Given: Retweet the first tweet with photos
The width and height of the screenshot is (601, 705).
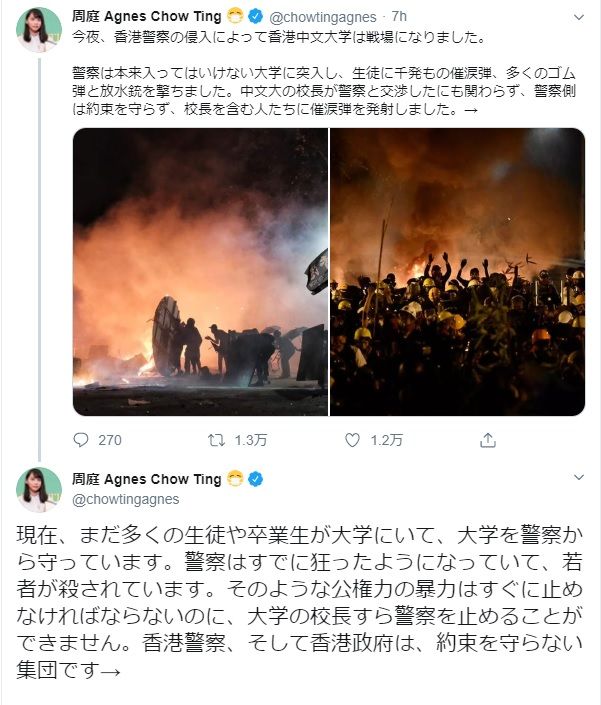Looking at the screenshot, I should coord(215,439).
